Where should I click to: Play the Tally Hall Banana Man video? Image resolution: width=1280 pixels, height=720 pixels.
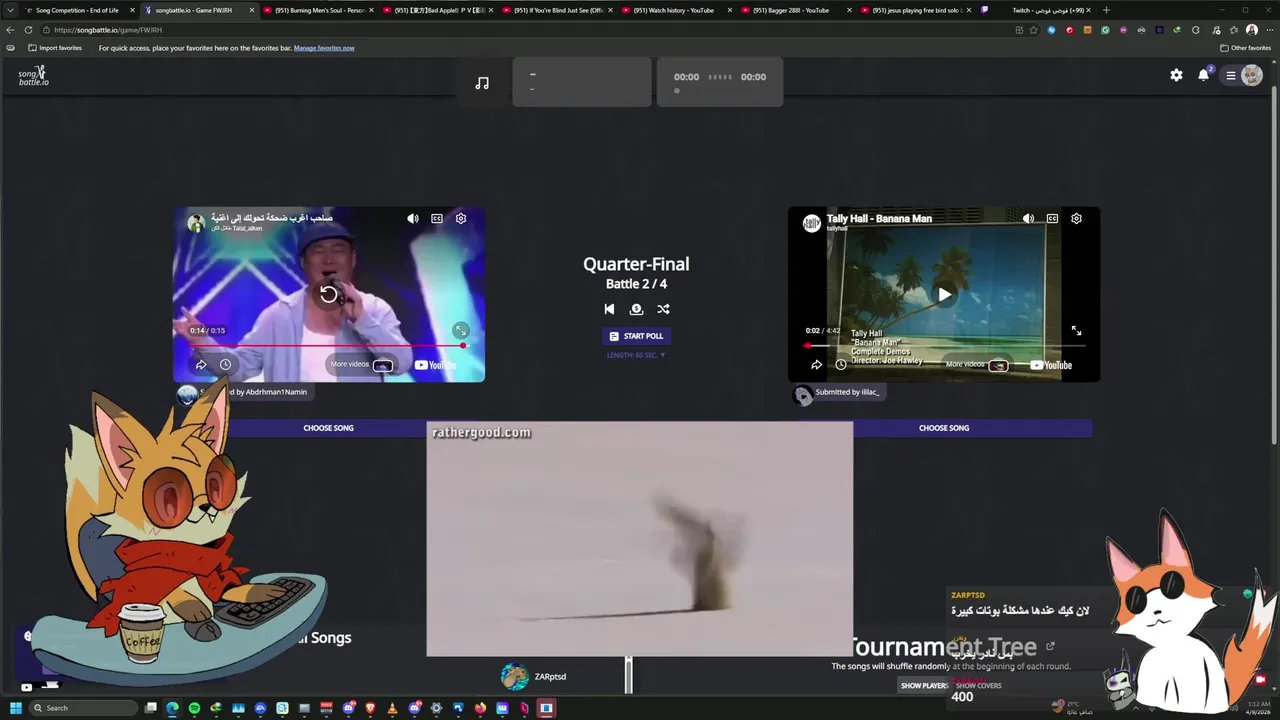(x=944, y=294)
